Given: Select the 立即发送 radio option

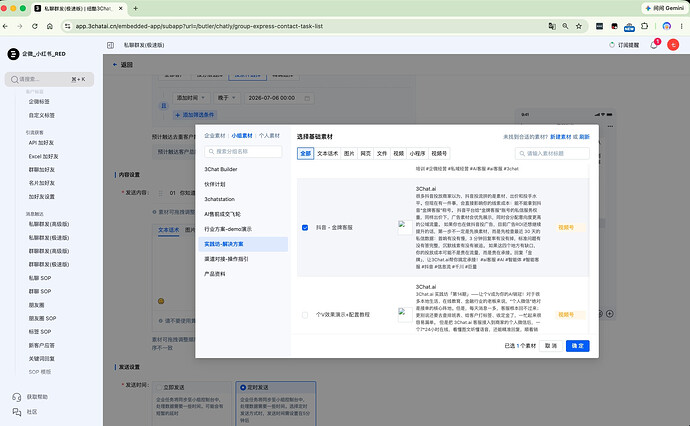Looking at the screenshot, I should click(x=159, y=387).
